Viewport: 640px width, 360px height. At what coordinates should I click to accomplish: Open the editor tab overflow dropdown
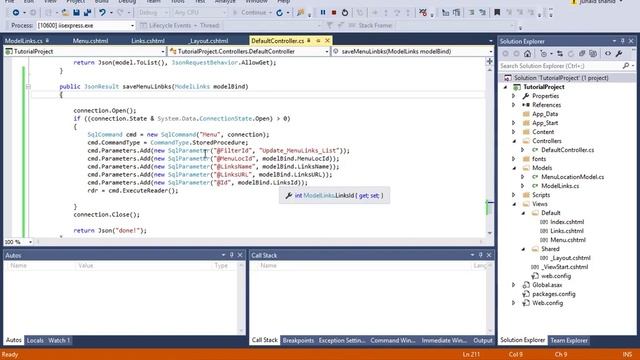click(490, 41)
